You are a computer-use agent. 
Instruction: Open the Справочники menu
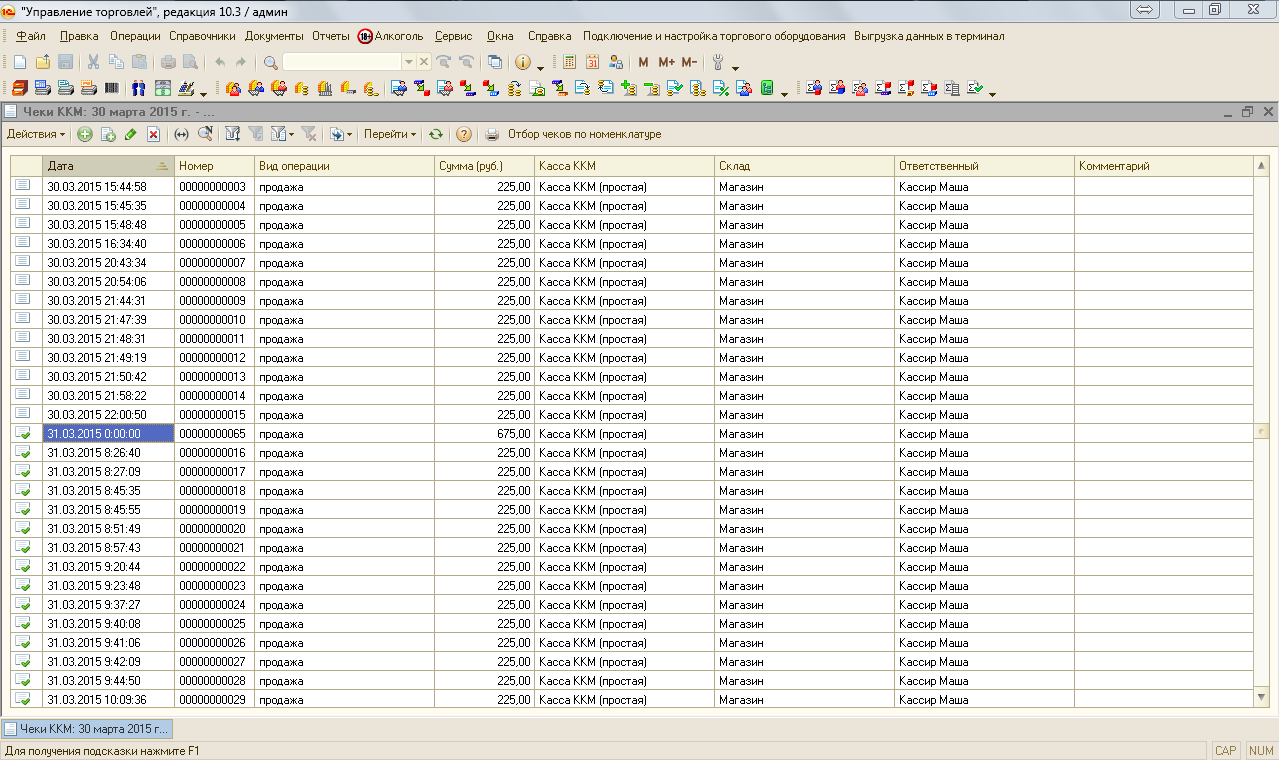(x=202, y=36)
